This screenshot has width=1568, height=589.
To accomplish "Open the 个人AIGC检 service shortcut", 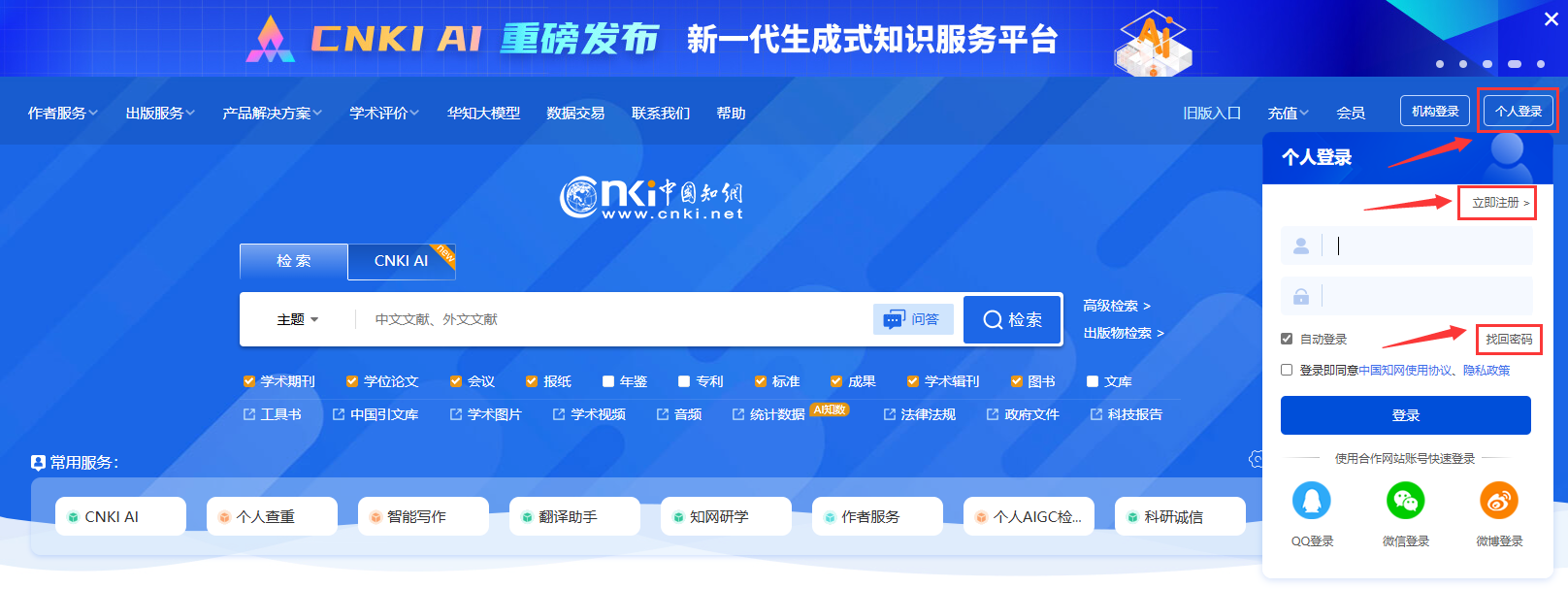I will point(1029,516).
